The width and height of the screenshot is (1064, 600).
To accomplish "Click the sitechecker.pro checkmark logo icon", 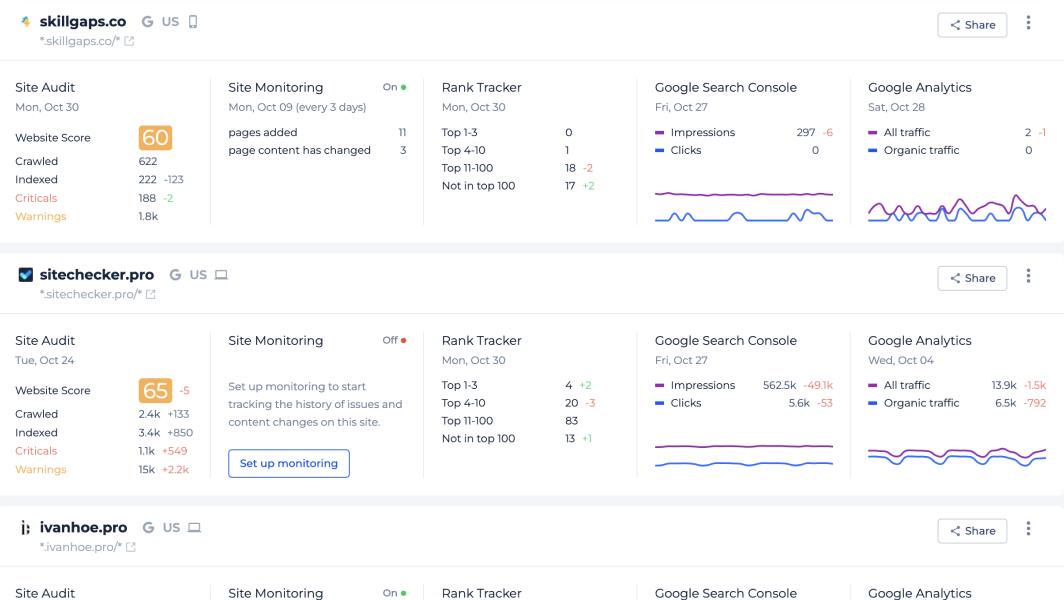I will [x=26, y=275].
